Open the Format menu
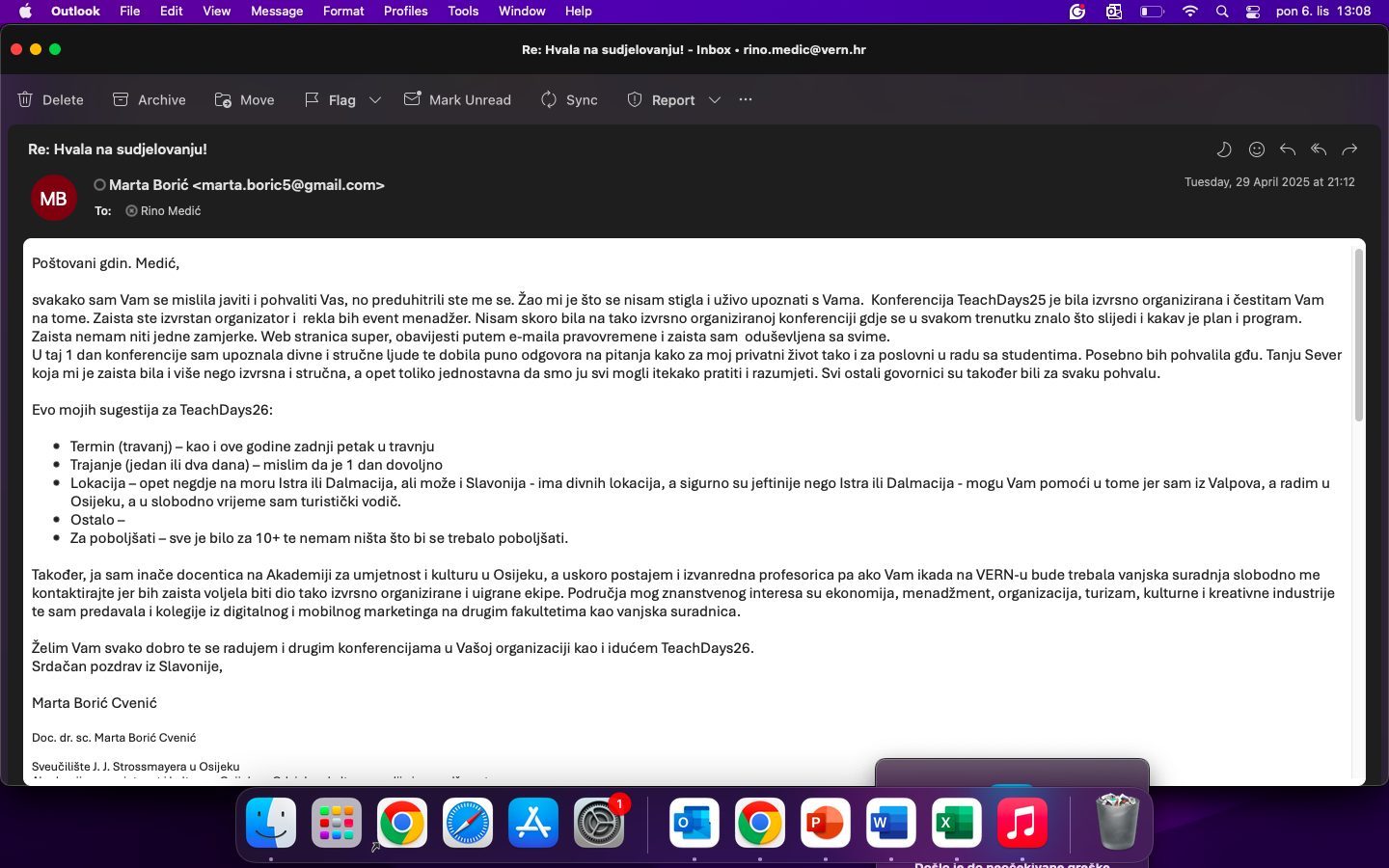Viewport: 1389px width, 868px height. (343, 12)
